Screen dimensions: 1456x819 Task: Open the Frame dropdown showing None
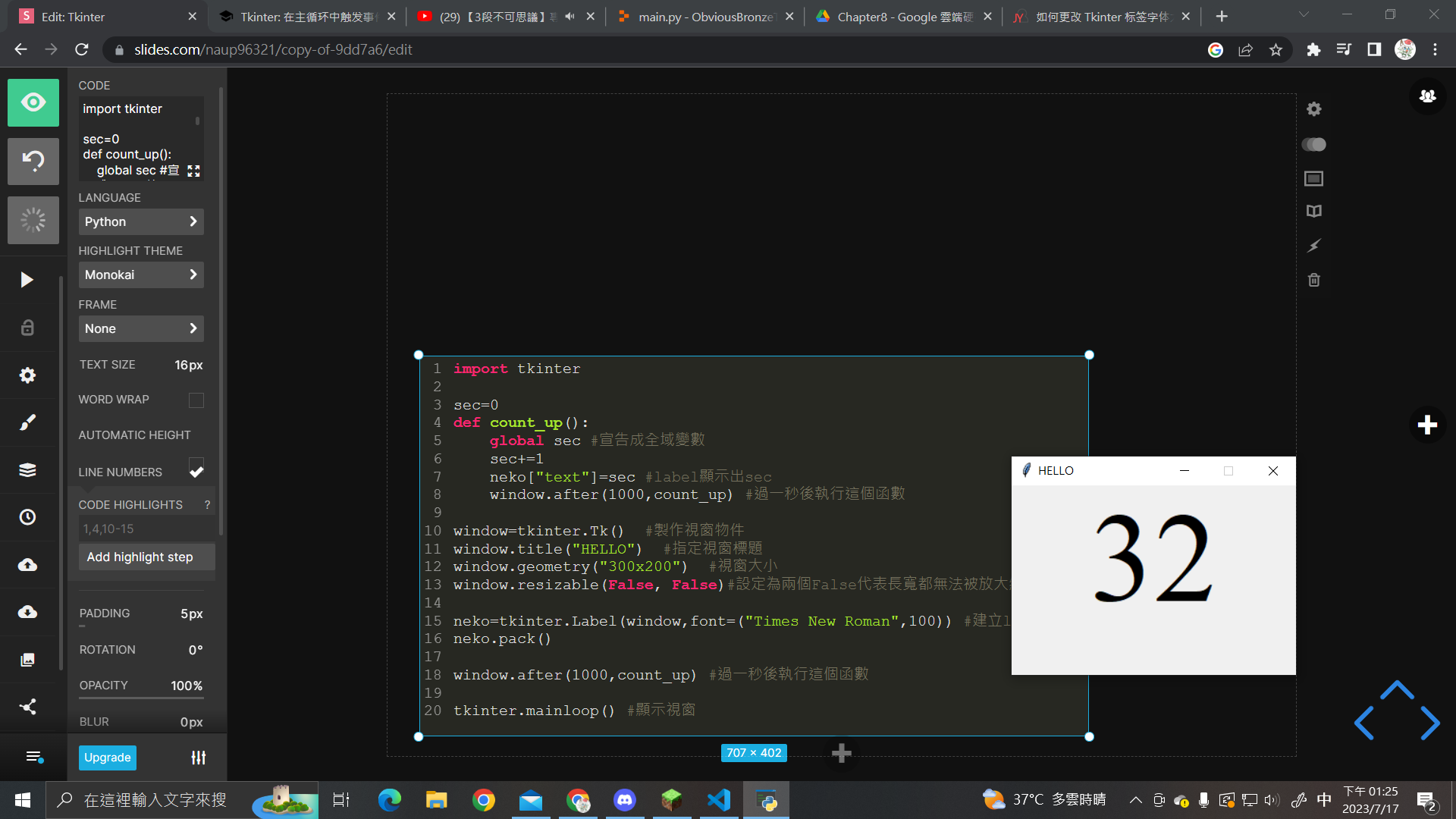coord(141,328)
